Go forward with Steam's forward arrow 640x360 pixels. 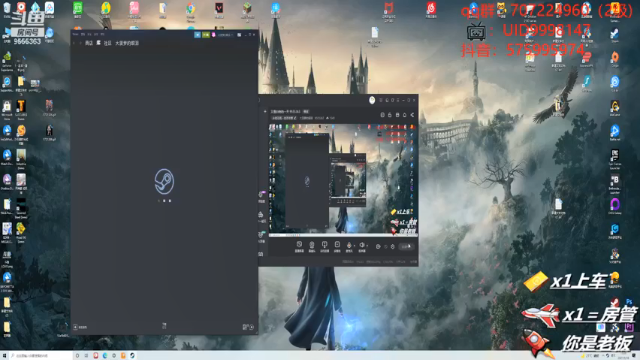(x=80, y=43)
